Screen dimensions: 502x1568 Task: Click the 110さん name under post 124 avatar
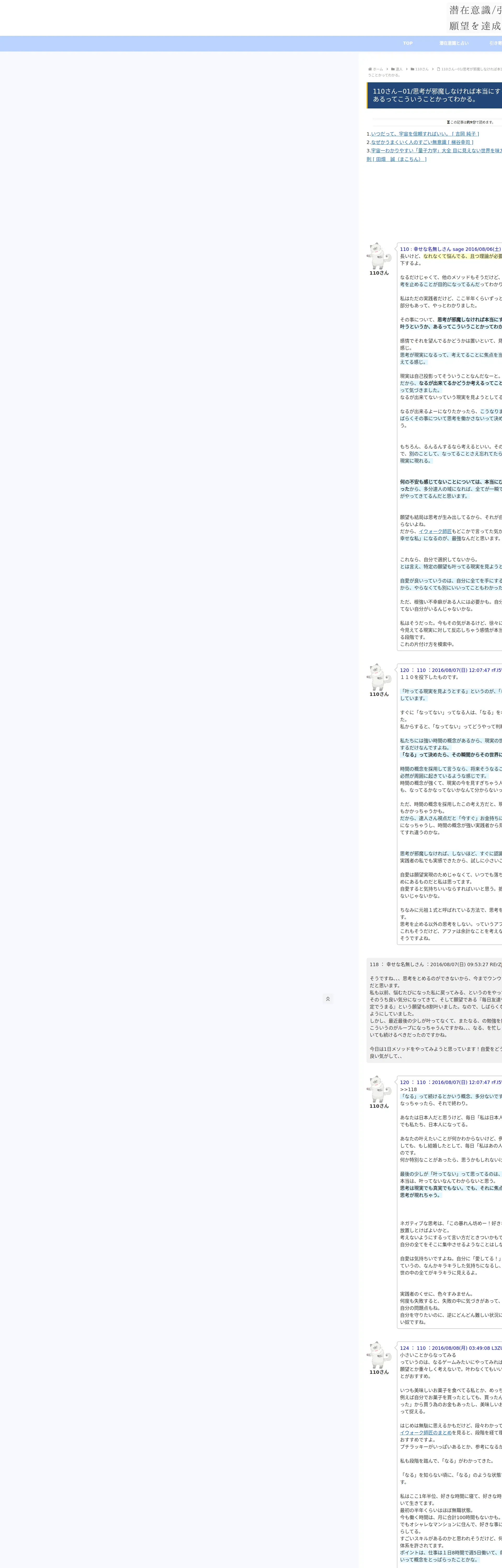pyautogui.click(x=379, y=1372)
